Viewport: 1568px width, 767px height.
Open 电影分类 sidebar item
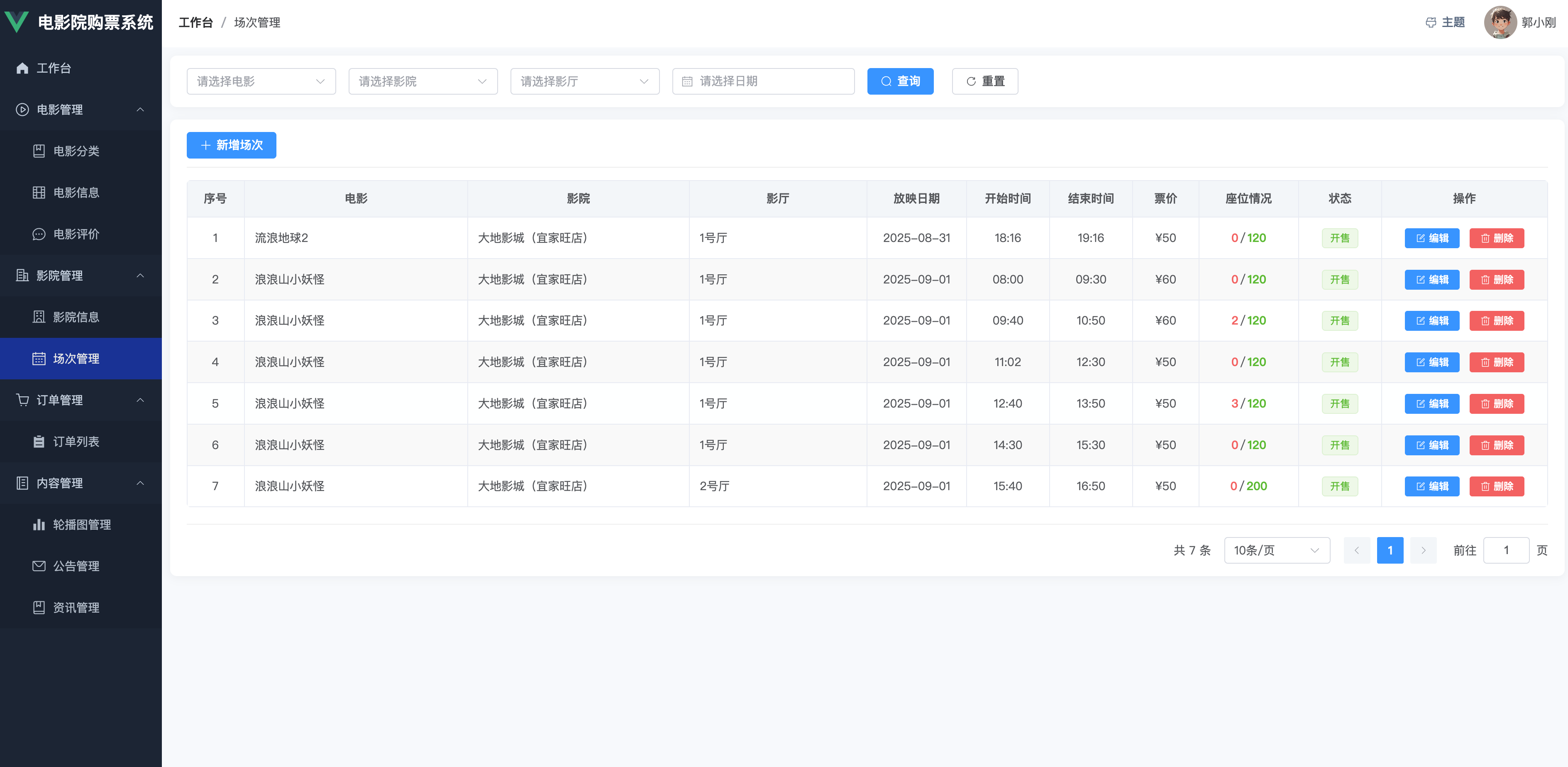[x=76, y=151]
